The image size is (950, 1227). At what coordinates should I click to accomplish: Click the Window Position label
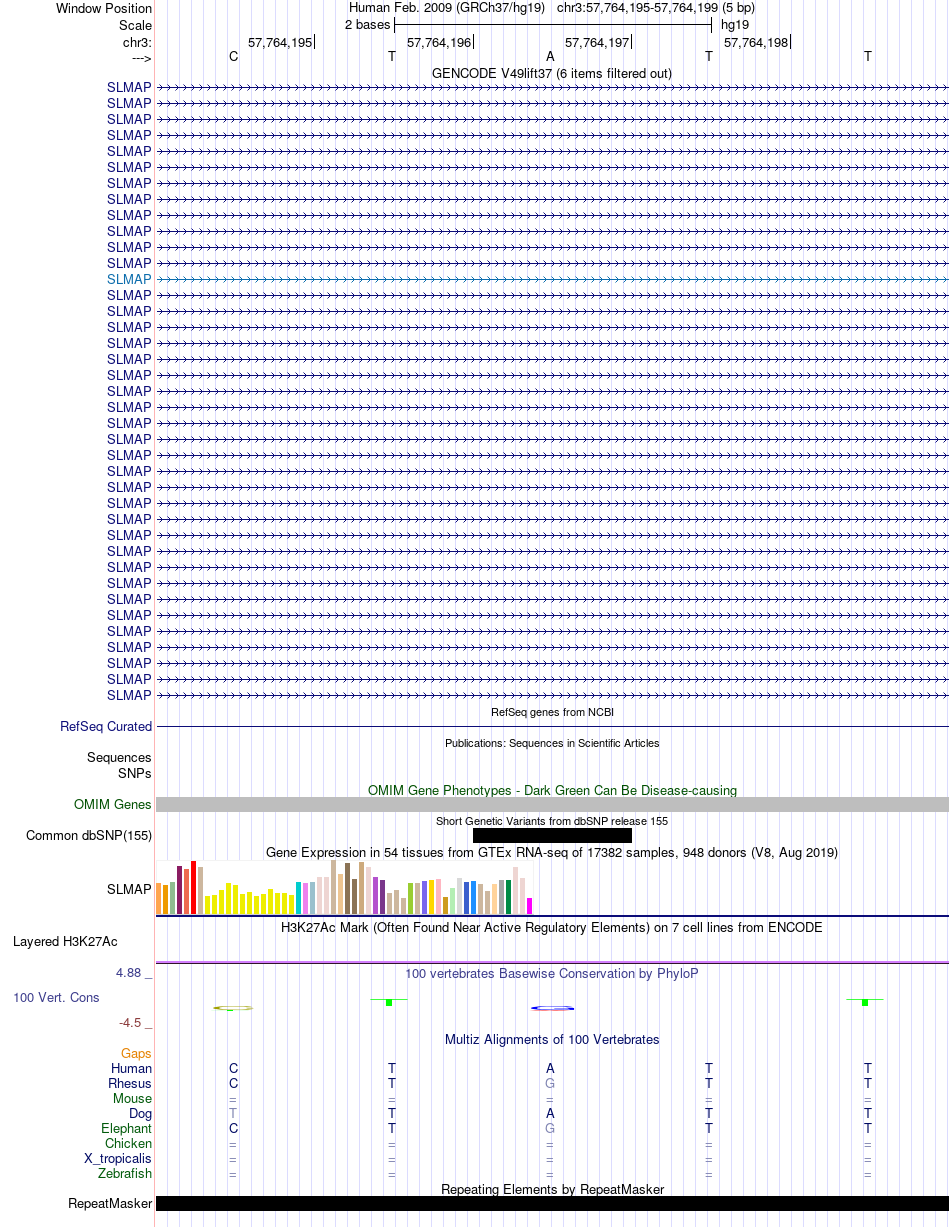104,9
